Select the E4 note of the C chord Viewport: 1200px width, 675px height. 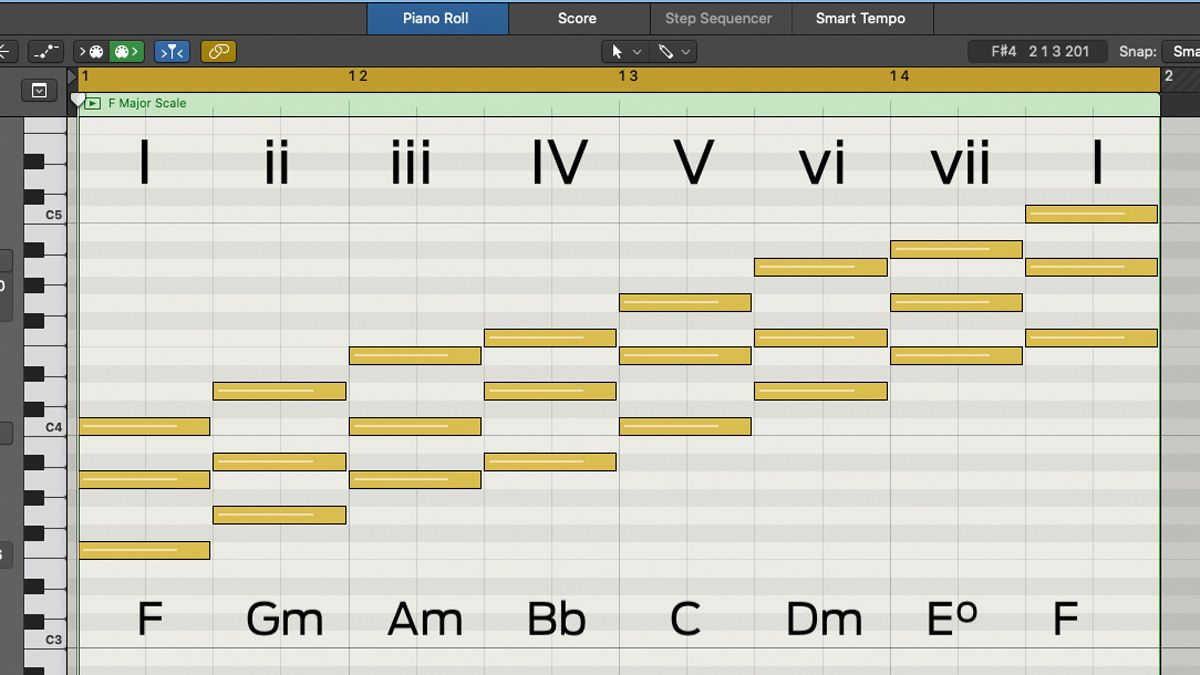(685, 355)
